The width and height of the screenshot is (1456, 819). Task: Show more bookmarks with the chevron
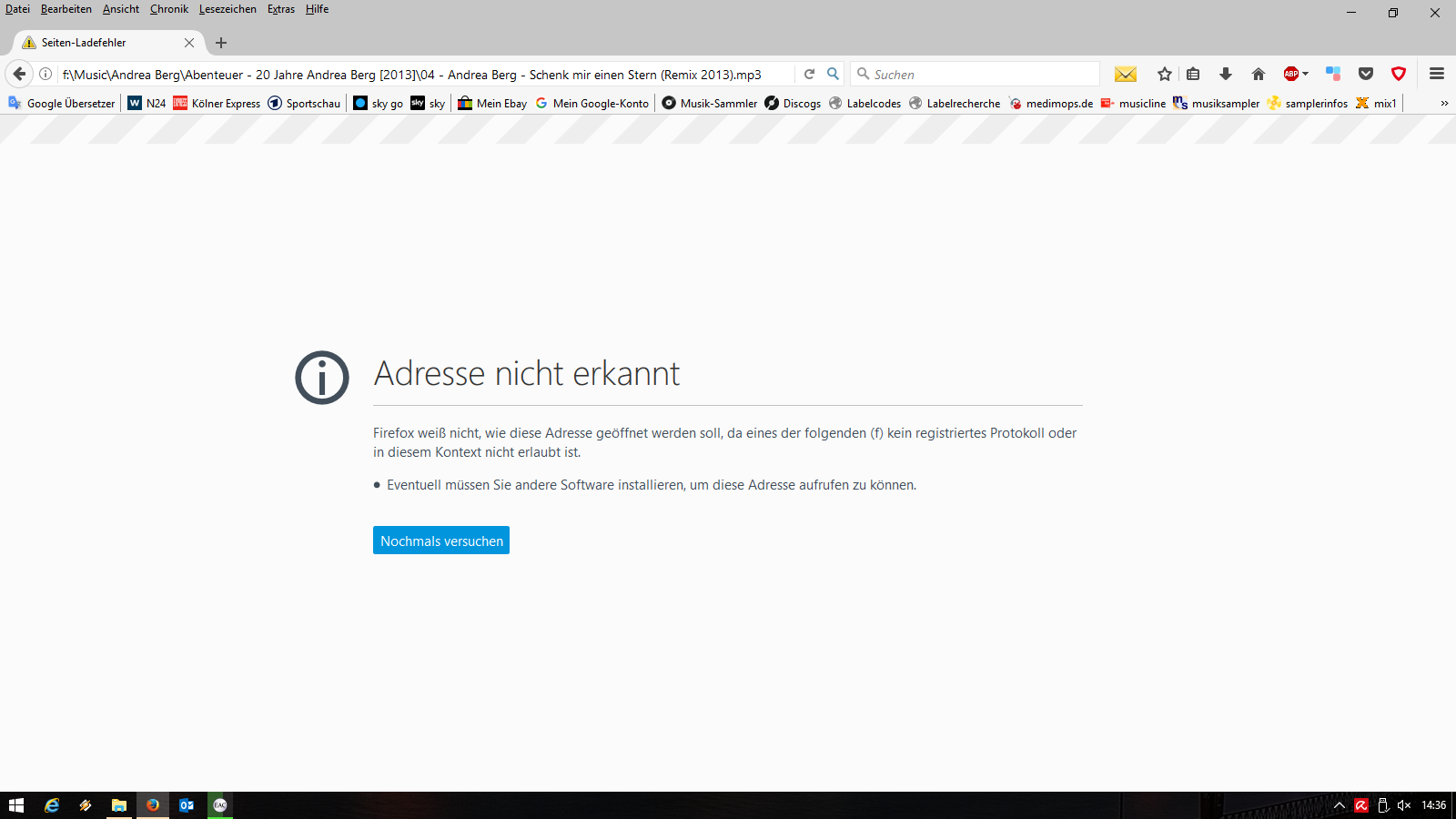coord(1444,103)
